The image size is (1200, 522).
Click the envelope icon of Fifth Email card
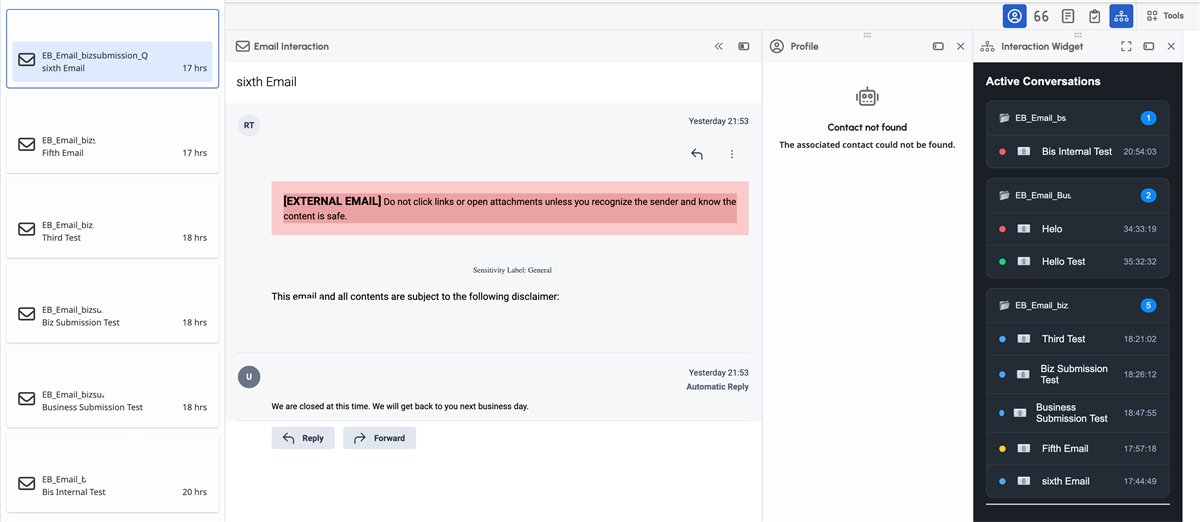pos(27,145)
